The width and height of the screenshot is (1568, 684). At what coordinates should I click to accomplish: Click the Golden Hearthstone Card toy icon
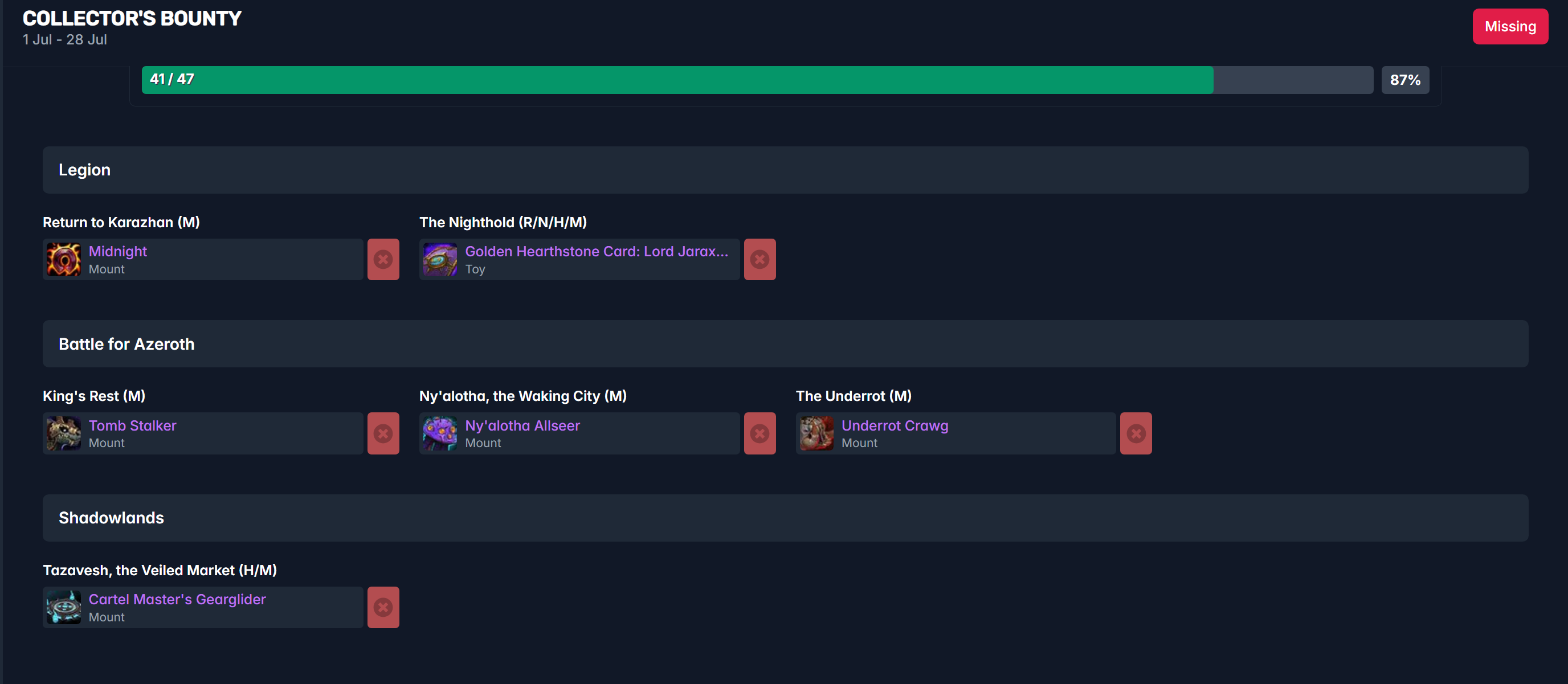coord(440,259)
